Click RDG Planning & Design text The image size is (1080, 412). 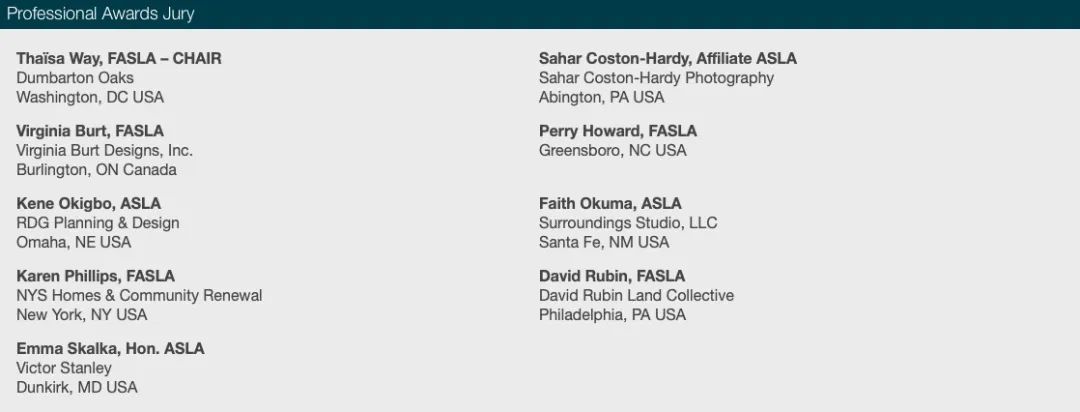(98, 223)
